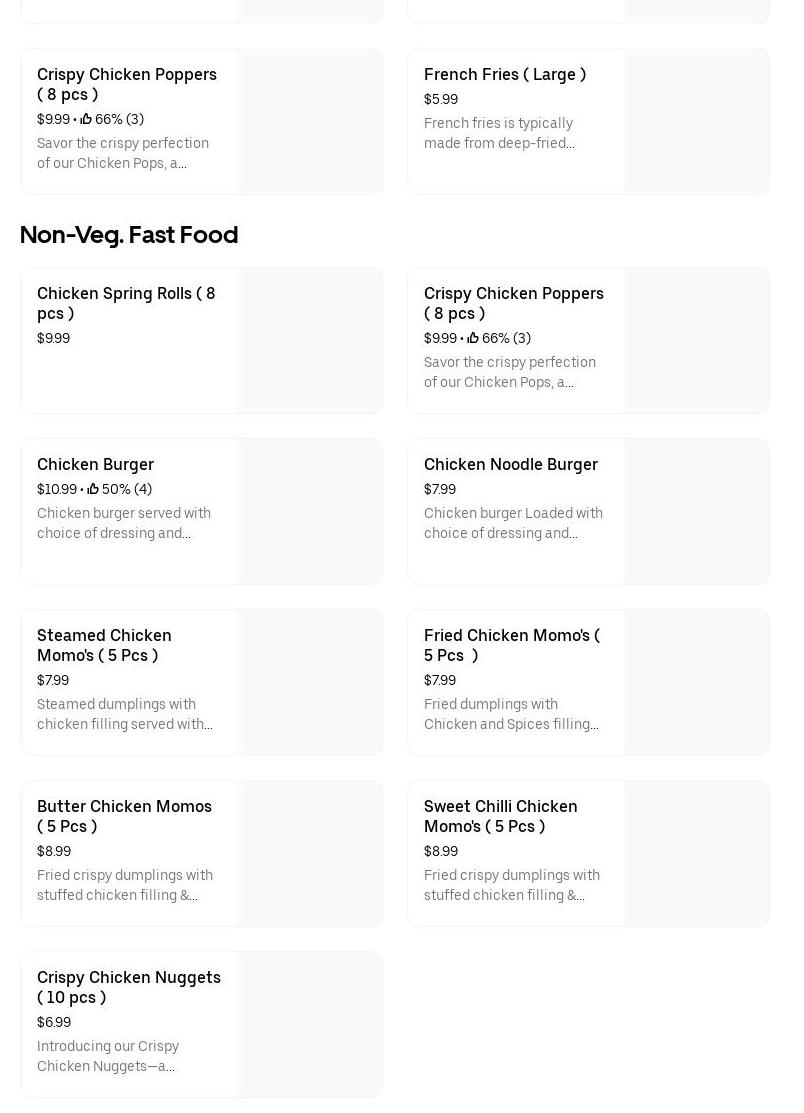Click thumbs-up icon on Non-Veg section Crispy Chicken Poppers
The image size is (804, 1113).
[473, 339]
